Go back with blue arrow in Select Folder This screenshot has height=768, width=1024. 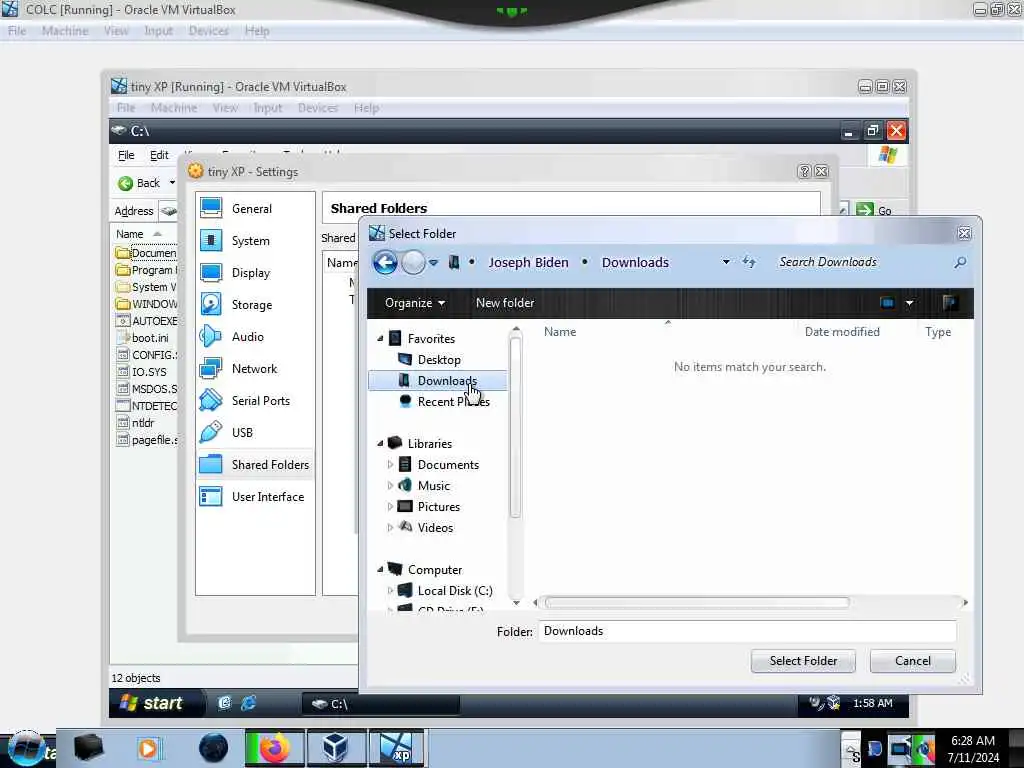[x=385, y=263]
